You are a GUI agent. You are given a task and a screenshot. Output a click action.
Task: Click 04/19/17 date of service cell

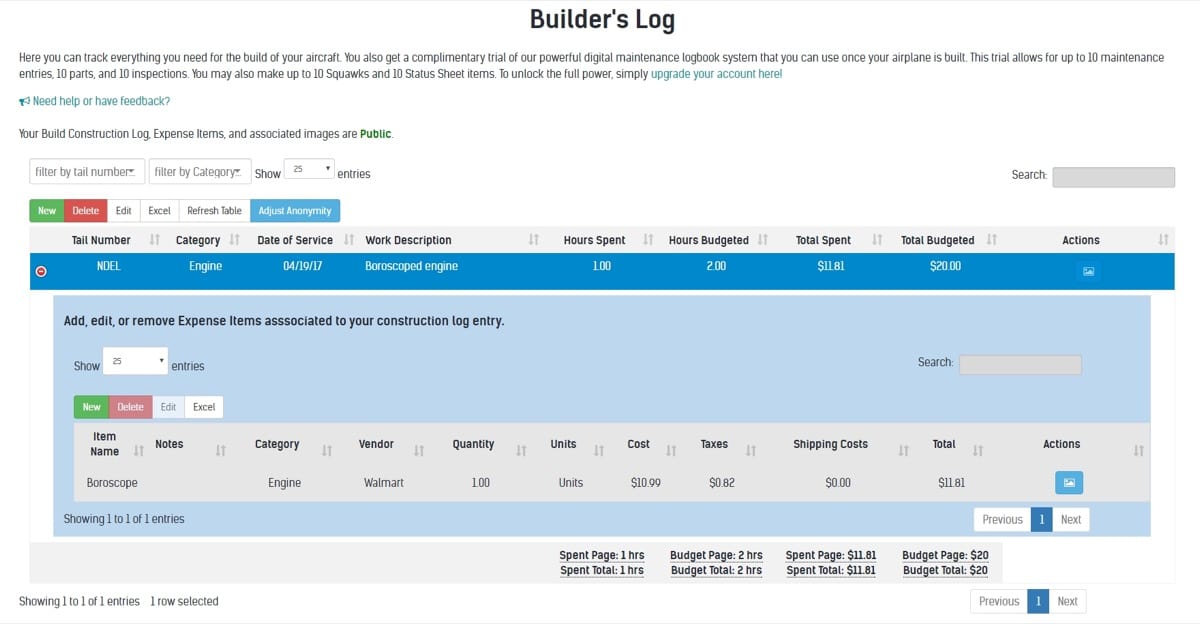(303, 267)
